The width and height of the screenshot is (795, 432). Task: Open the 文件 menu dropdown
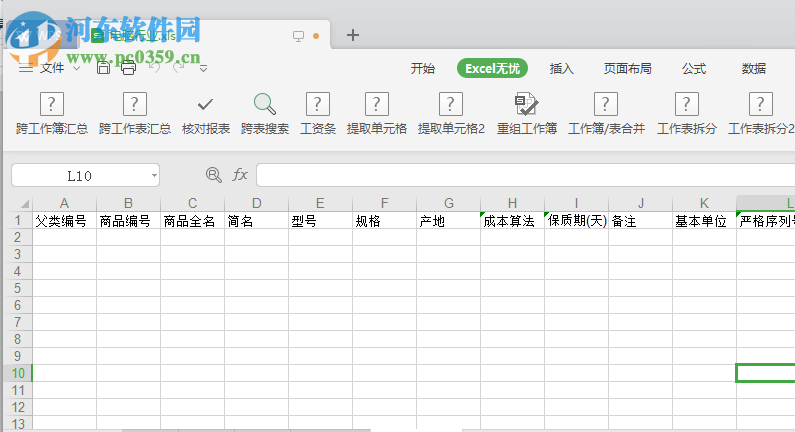point(59,67)
